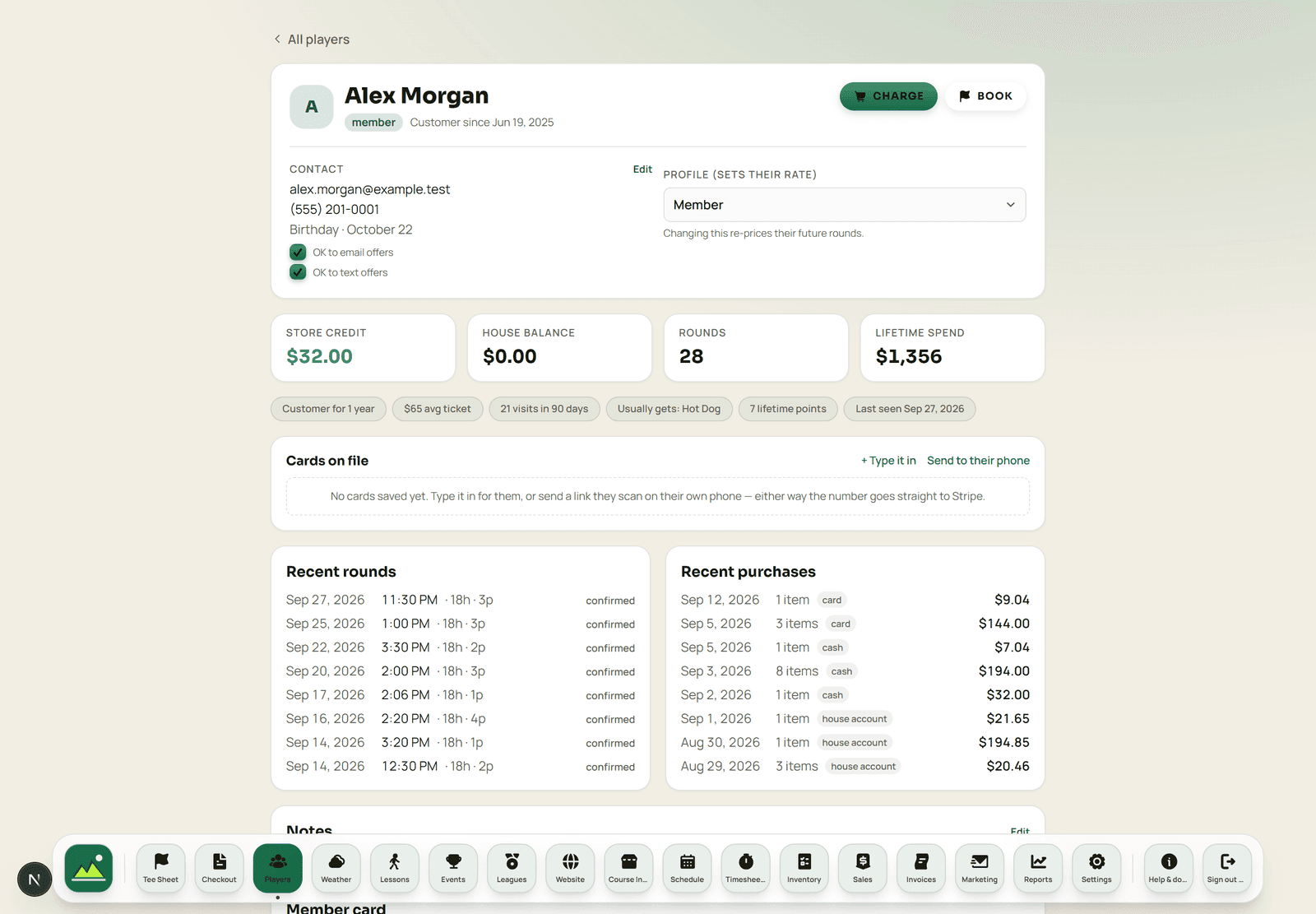Click the Rounds 28 card

click(x=756, y=348)
